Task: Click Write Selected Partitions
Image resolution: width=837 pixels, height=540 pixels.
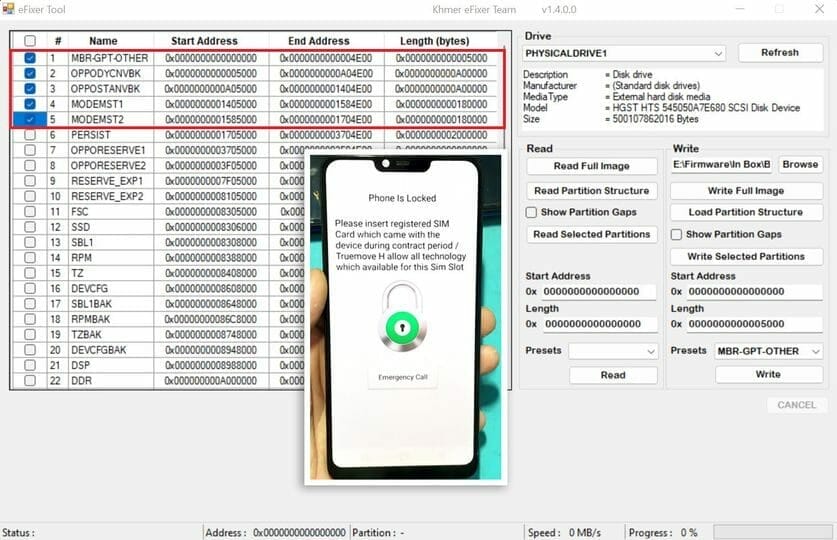Action: tap(746, 256)
